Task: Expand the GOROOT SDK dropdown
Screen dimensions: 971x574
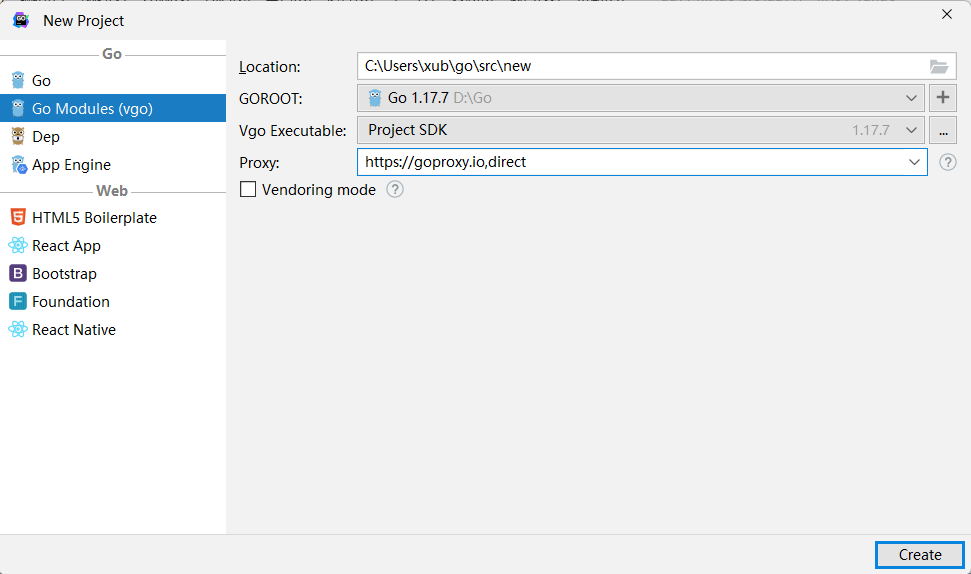Action: pos(911,98)
